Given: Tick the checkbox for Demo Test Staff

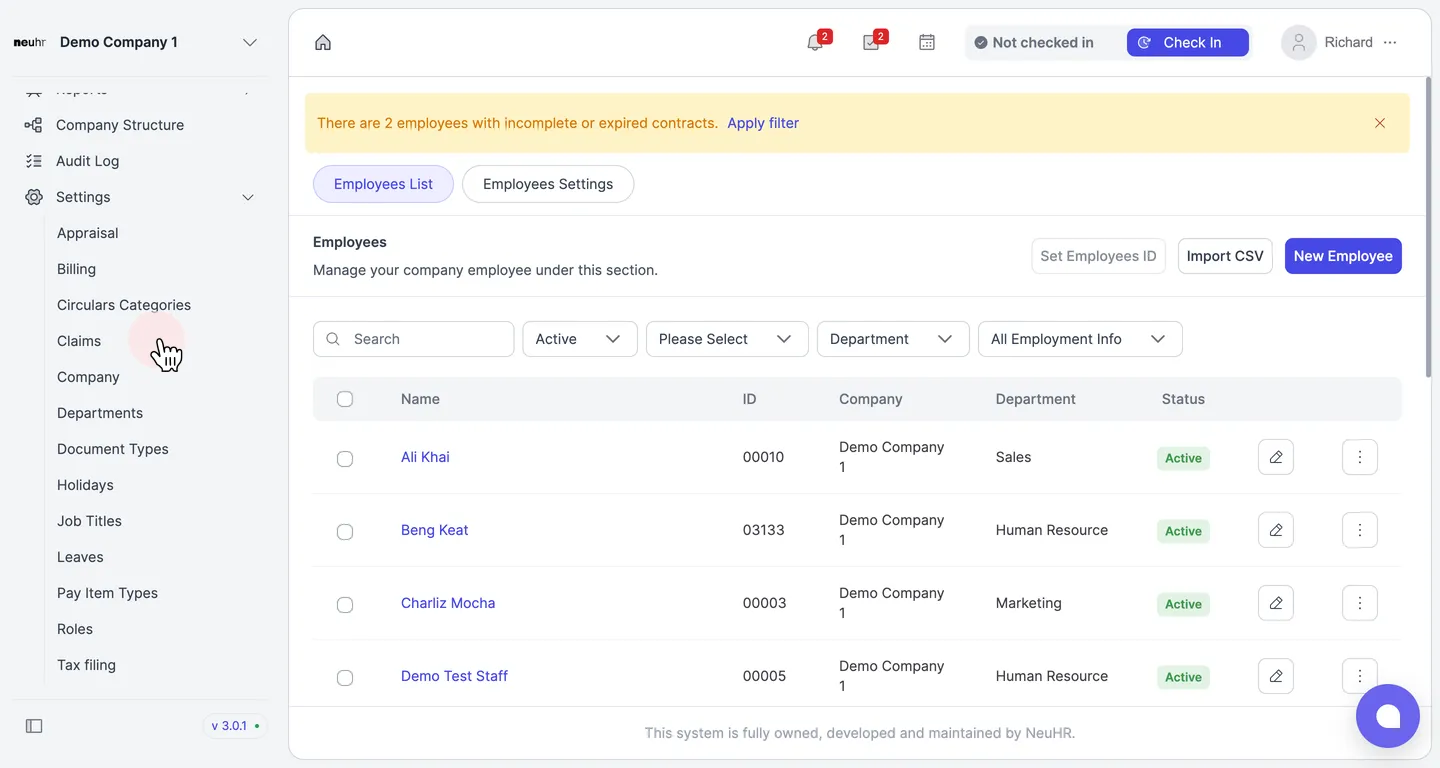Looking at the screenshot, I should point(345,678).
